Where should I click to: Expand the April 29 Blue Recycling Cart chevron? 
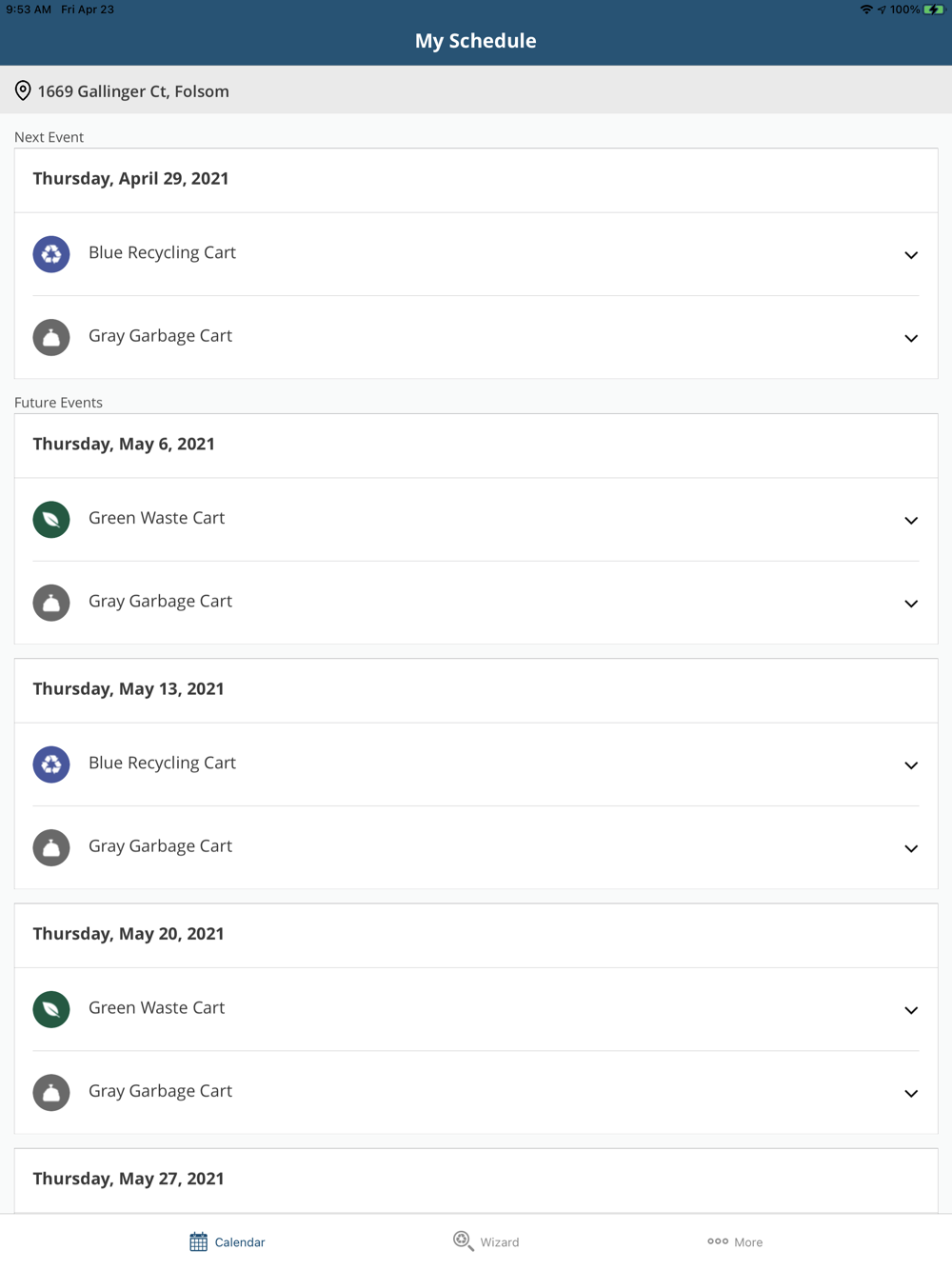911,255
